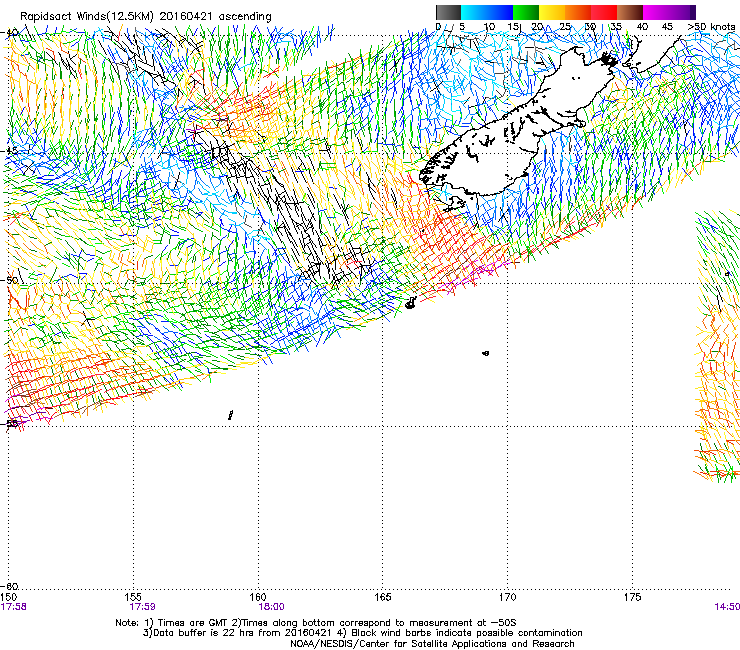The width and height of the screenshot is (740, 650).
Task: Click the '45' legend speed label
Action: (667, 27)
